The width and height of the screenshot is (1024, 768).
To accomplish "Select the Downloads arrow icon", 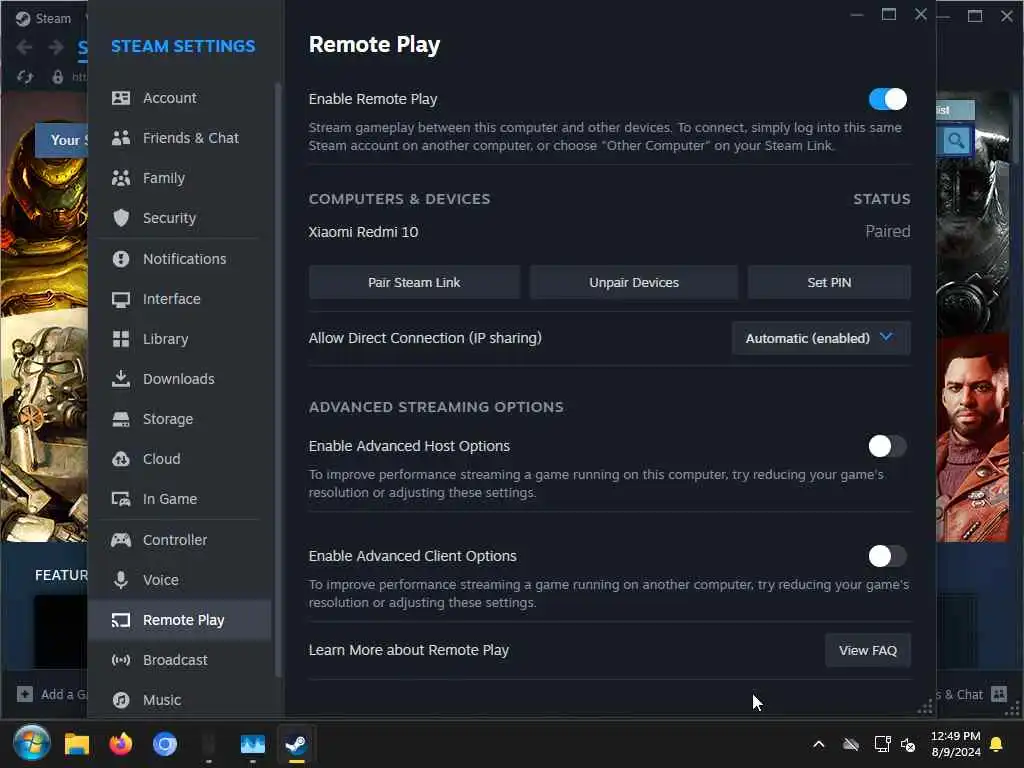I will click(x=121, y=379).
